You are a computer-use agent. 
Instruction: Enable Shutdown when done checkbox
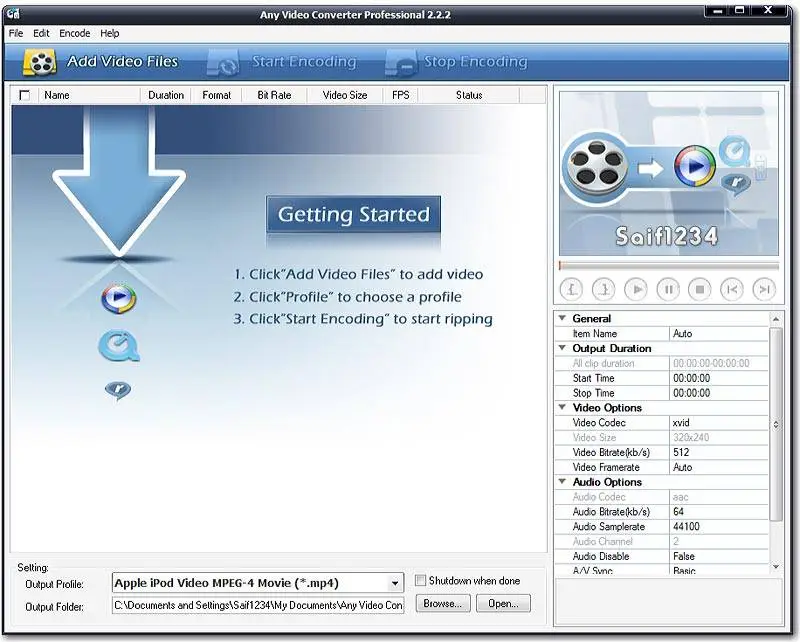click(x=420, y=580)
